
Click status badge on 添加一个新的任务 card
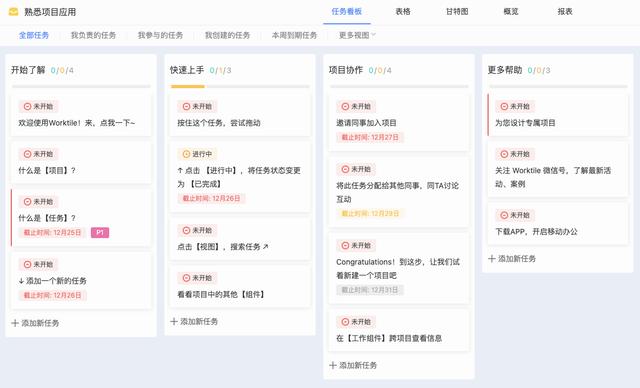(38, 264)
